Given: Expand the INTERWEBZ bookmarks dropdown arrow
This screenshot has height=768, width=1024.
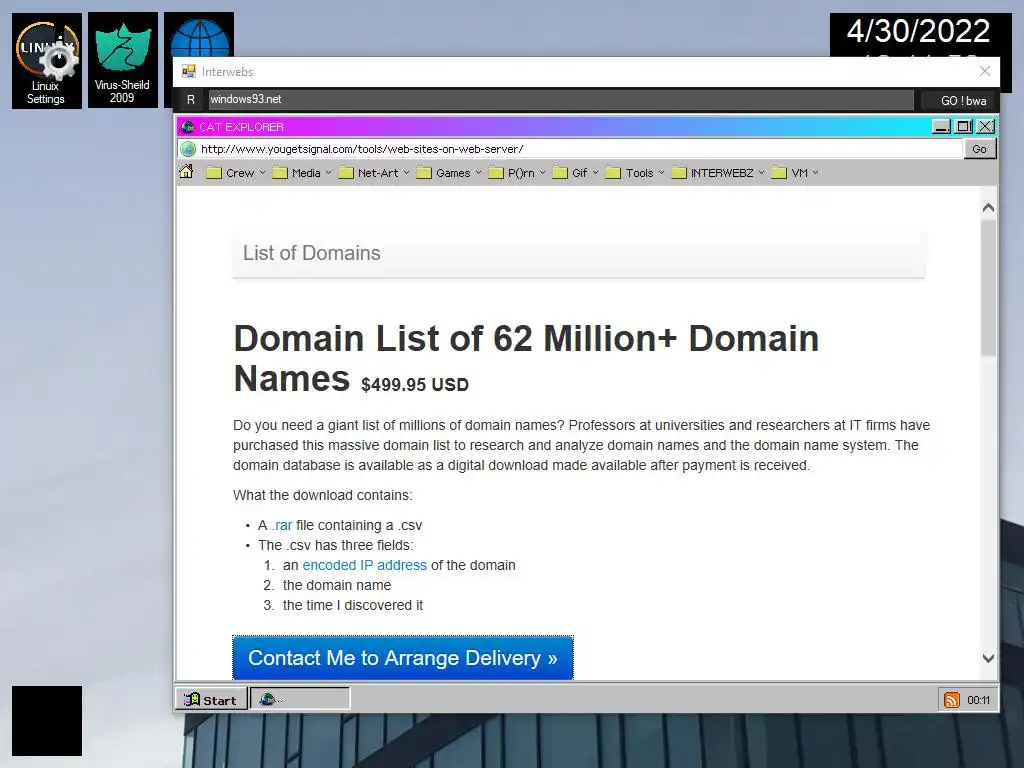Looking at the screenshot, I should click(761, 173).
